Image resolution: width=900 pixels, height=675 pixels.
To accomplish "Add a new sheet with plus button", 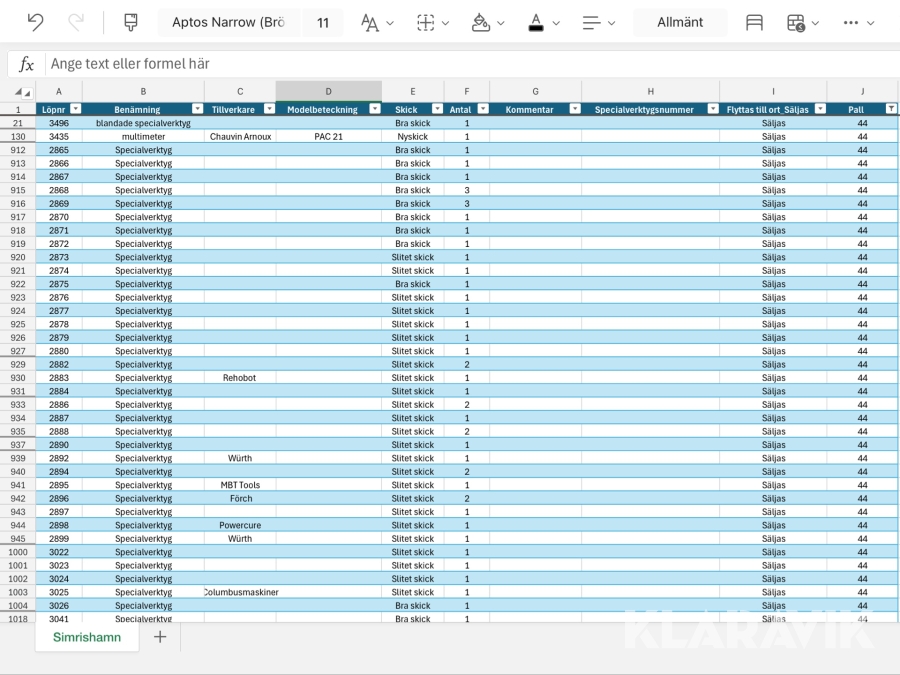I will [160, 637].
